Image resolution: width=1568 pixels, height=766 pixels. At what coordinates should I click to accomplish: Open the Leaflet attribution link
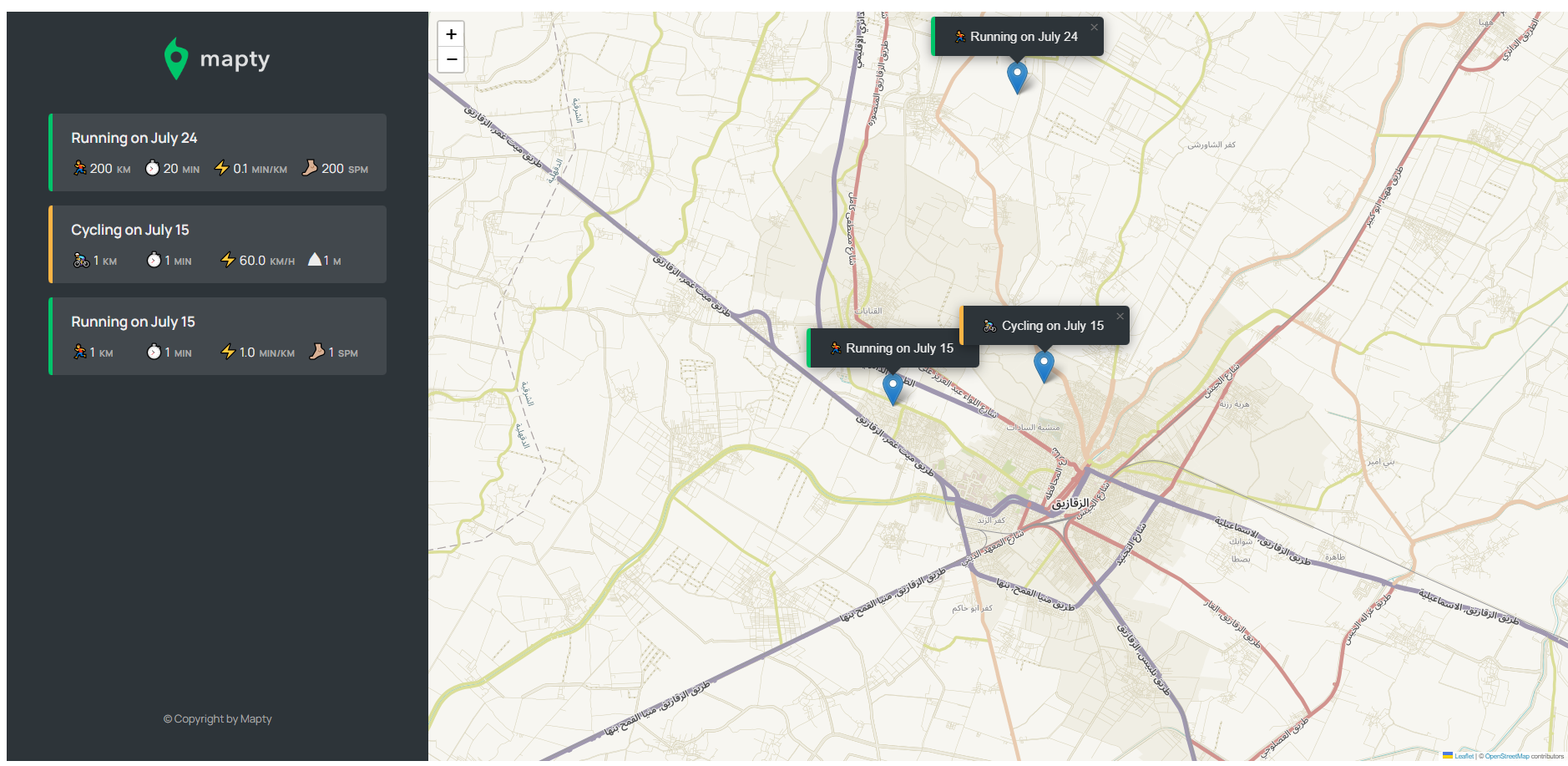(x=1464, y=756)
